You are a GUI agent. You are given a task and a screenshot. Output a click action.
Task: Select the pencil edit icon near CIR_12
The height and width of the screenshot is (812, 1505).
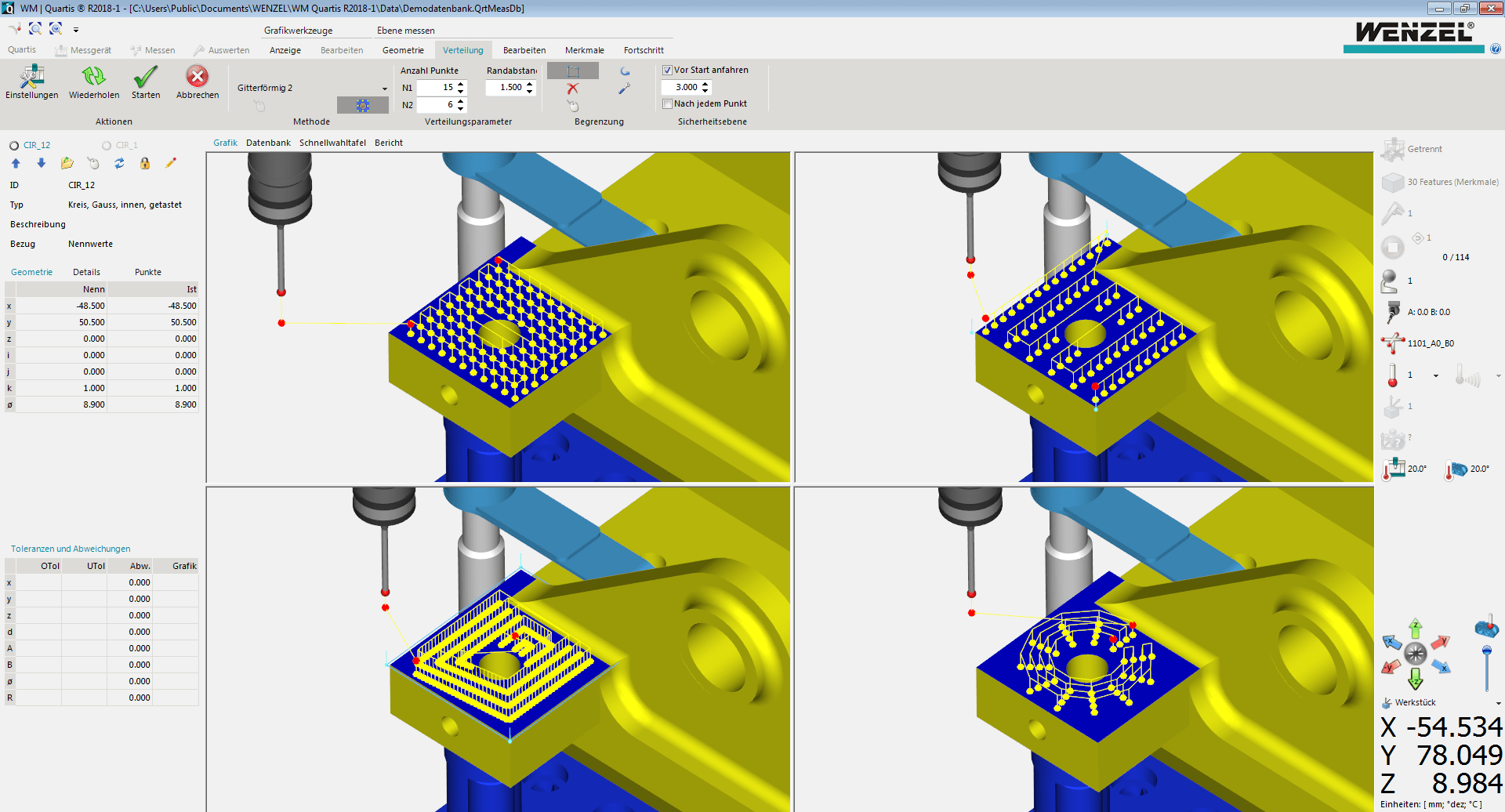coord(171,163)
